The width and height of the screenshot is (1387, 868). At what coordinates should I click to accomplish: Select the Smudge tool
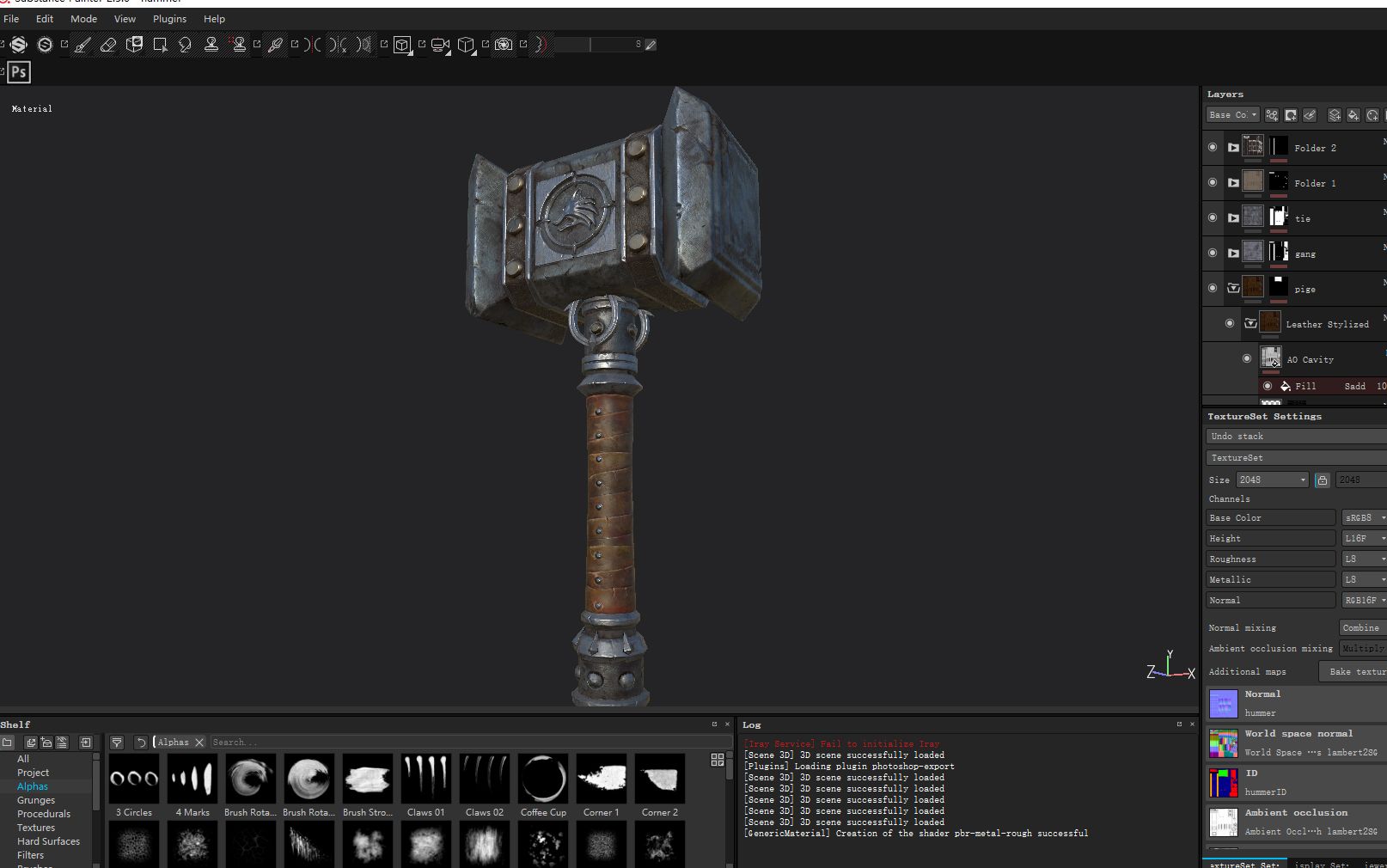186,45
